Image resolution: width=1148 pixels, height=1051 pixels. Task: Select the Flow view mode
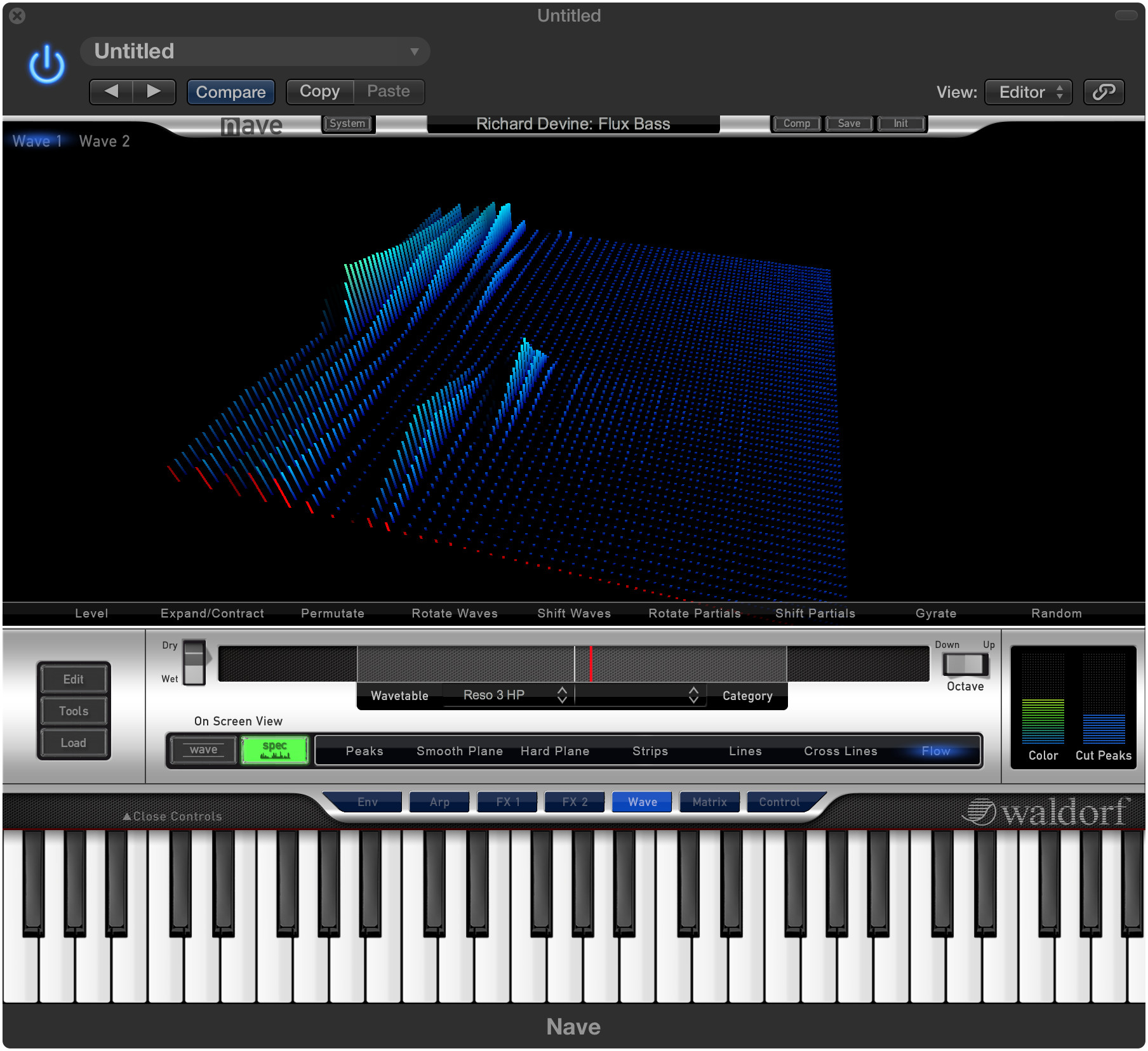point(936,751)
